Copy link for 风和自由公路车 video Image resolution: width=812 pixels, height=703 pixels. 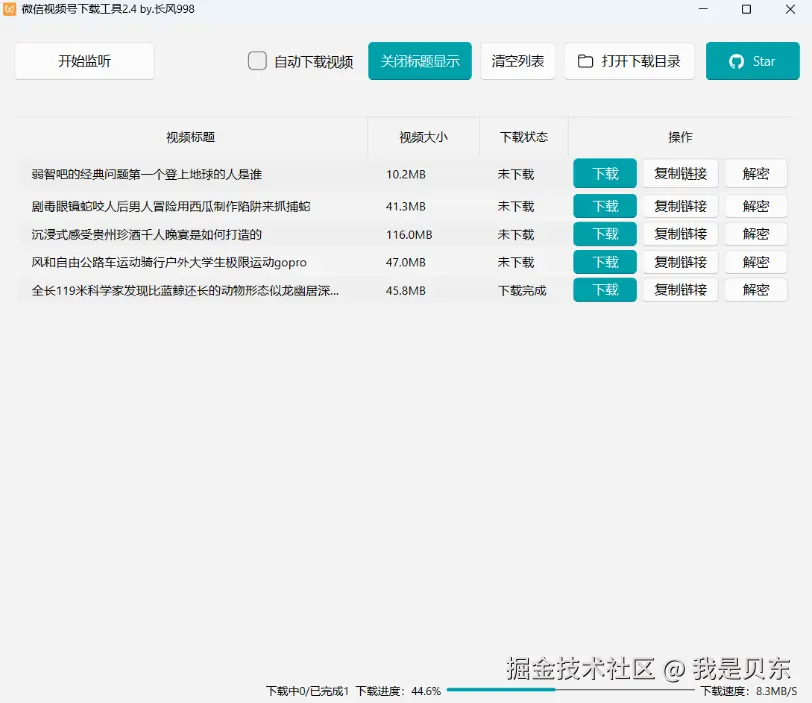pyautogui.click(x=680, y=262)
